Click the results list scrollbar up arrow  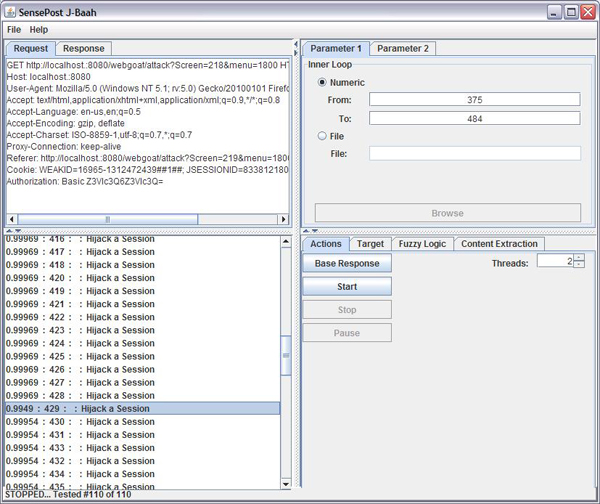point(286,241)
